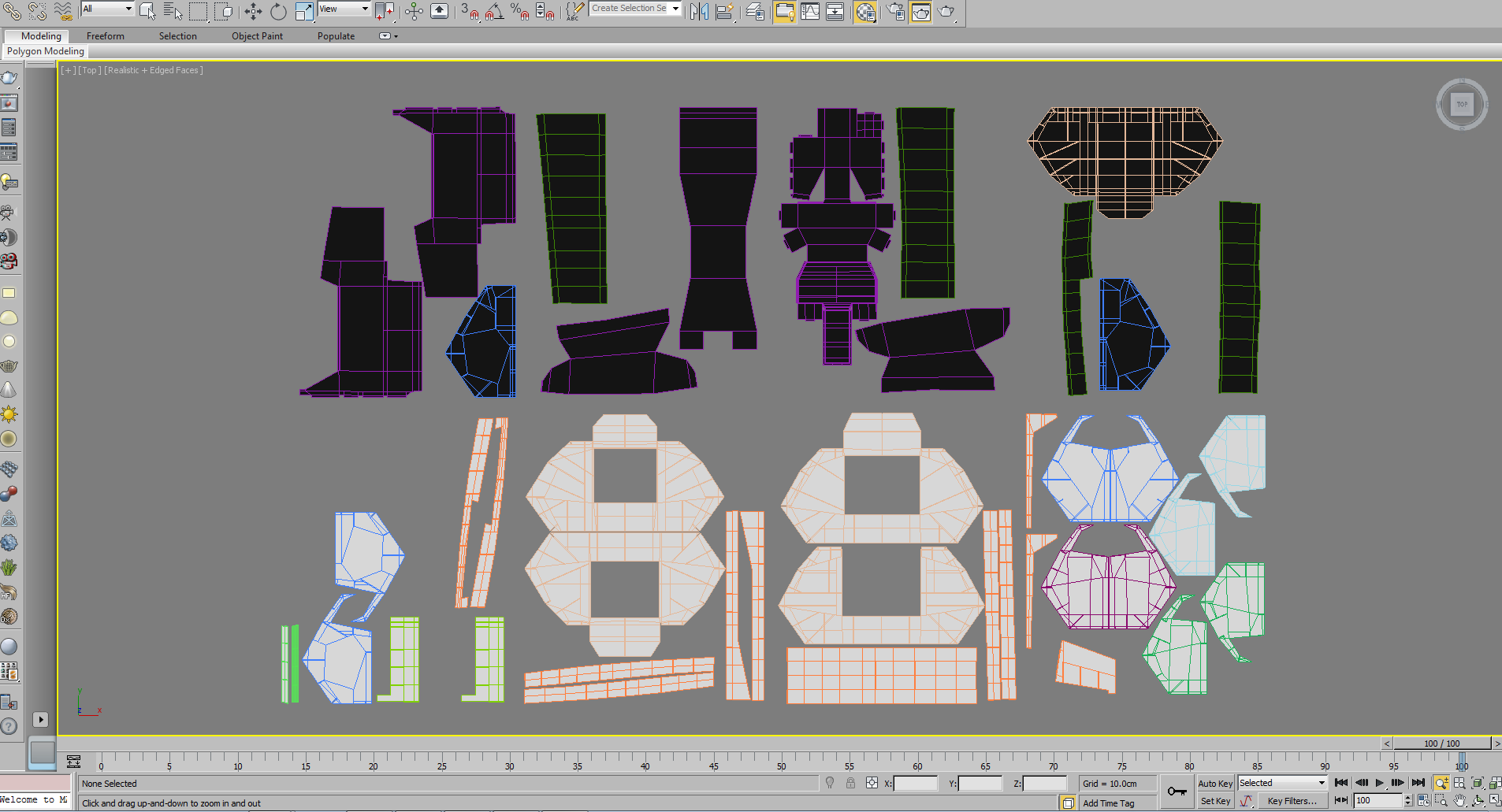This screenshot has height=812, width=1502.
Task: Open the Pan View hand tool
Action: click(1459, 800)
